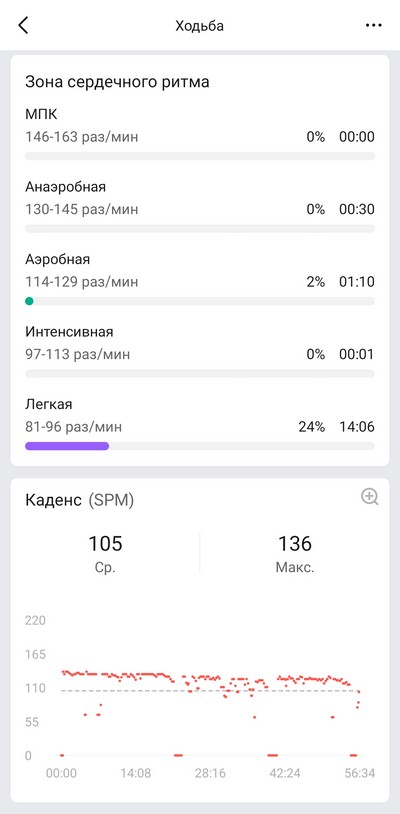Select the МПК heart rate zone row
Viewport: 400px width, 814px height.
[x=200, y=133]
